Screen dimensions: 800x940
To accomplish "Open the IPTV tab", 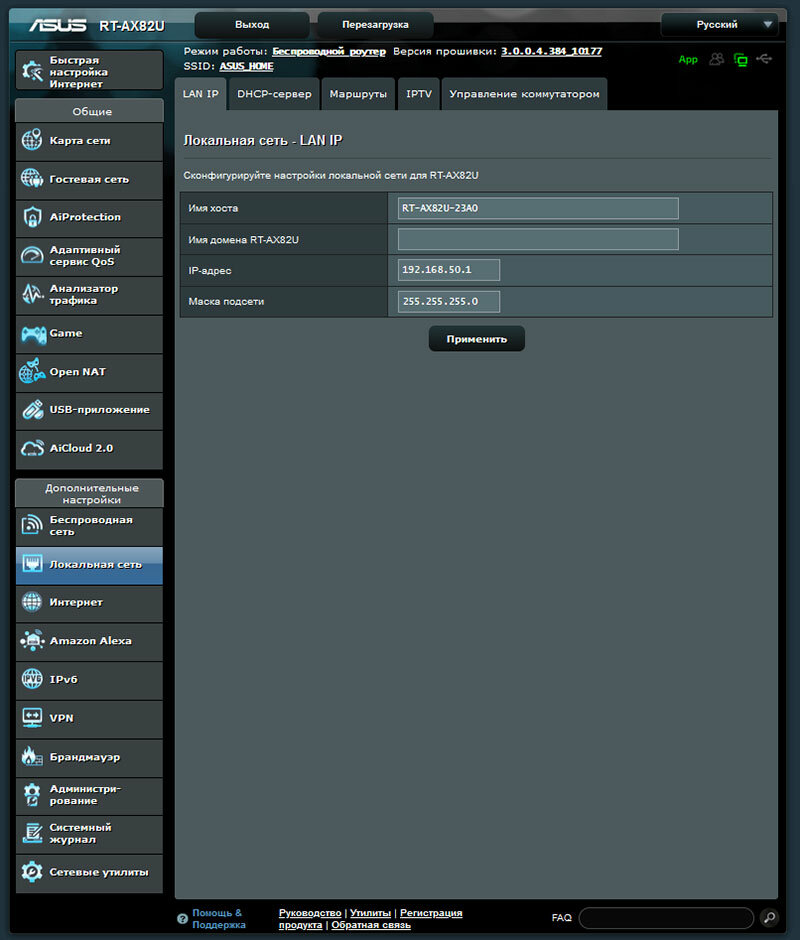I will tap(419, 94).
